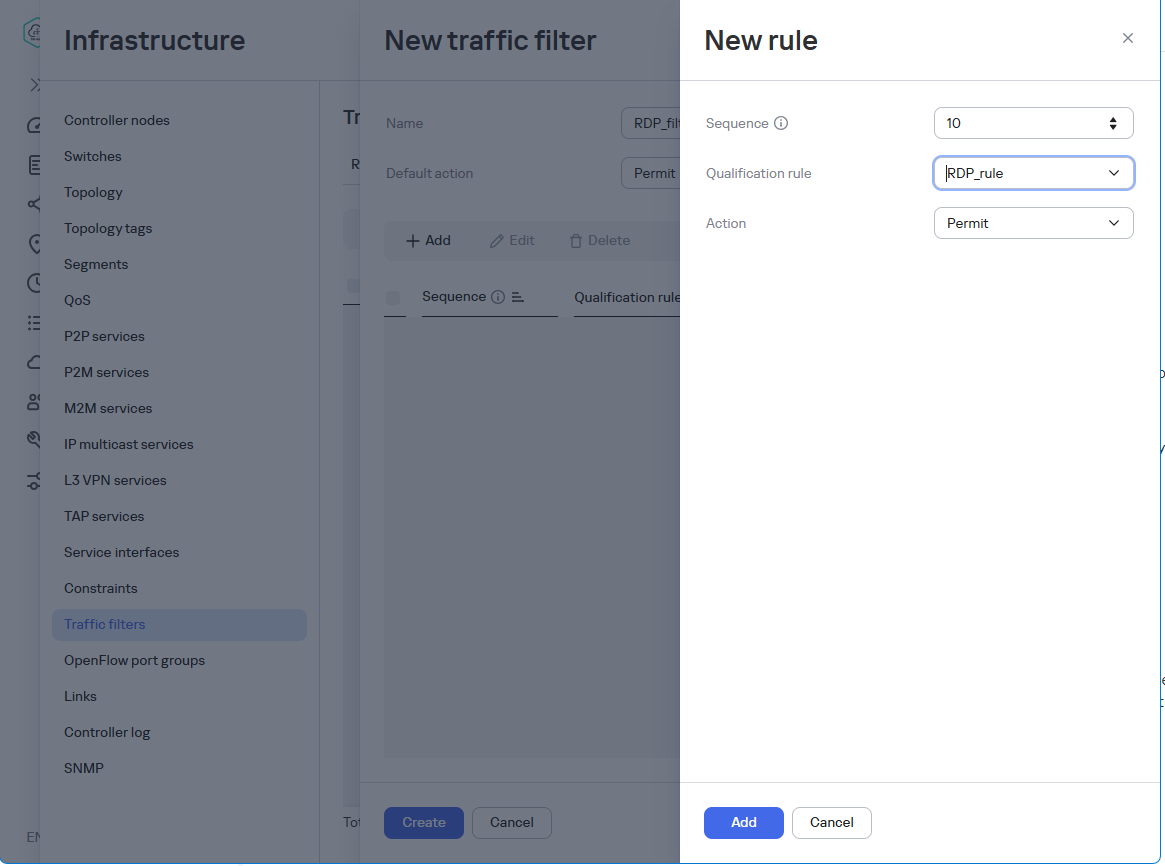Open Constraints menu item
1165x866 pixels.
[100, 589]
